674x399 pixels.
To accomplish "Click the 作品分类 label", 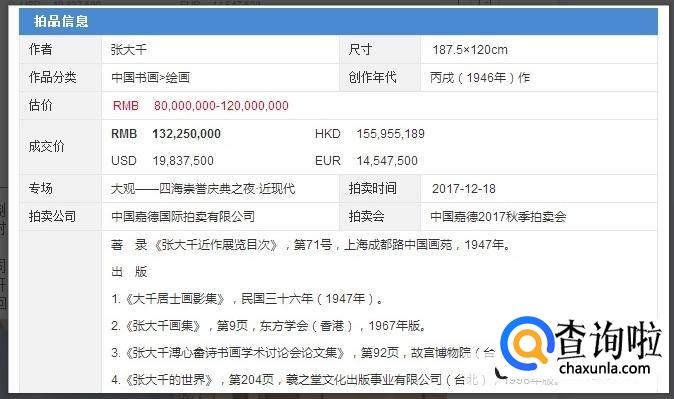I will (52, 77).
